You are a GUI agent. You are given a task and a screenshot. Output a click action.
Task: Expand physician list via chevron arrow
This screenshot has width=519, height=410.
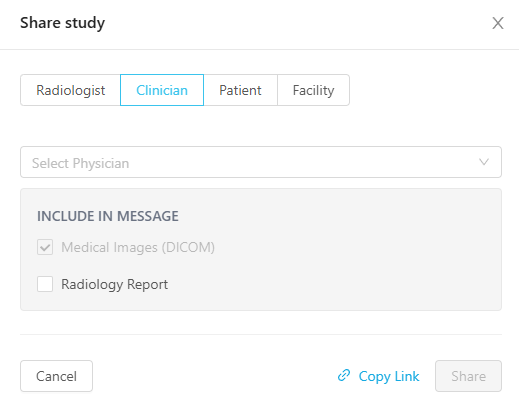484,162
